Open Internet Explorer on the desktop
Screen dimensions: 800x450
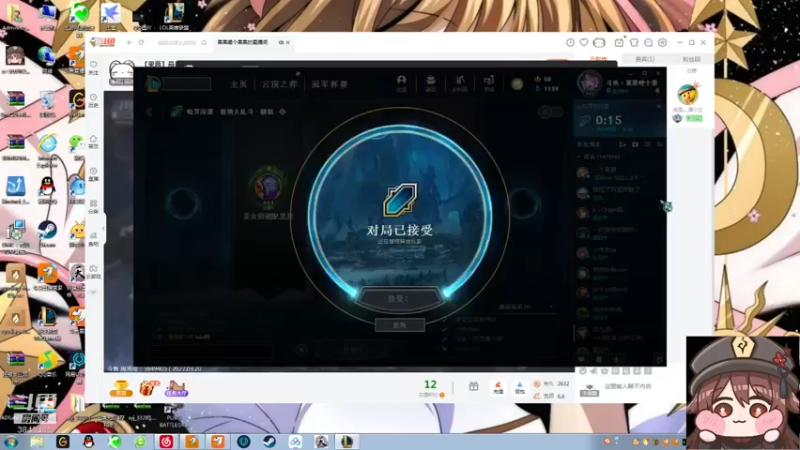point(47,149)
